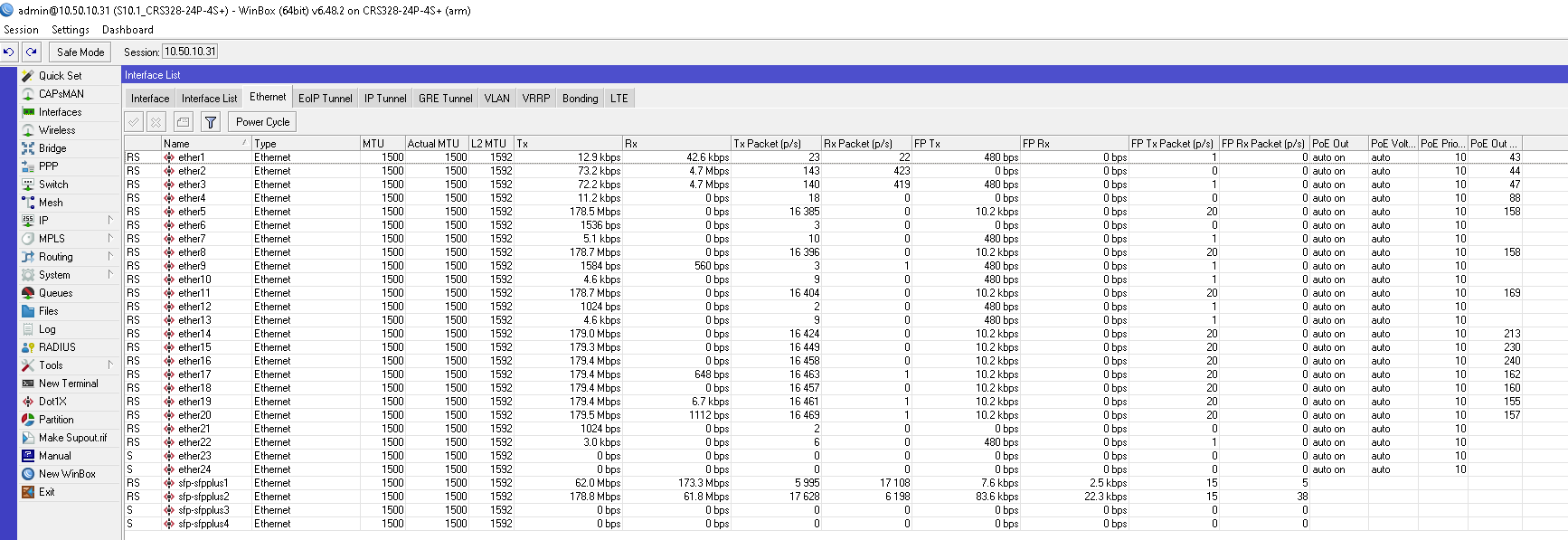This screenshot has height=540, width=1568.
Task: Open PPP in the sidebar
Action: pyautogui.click(x=48, y=166)
